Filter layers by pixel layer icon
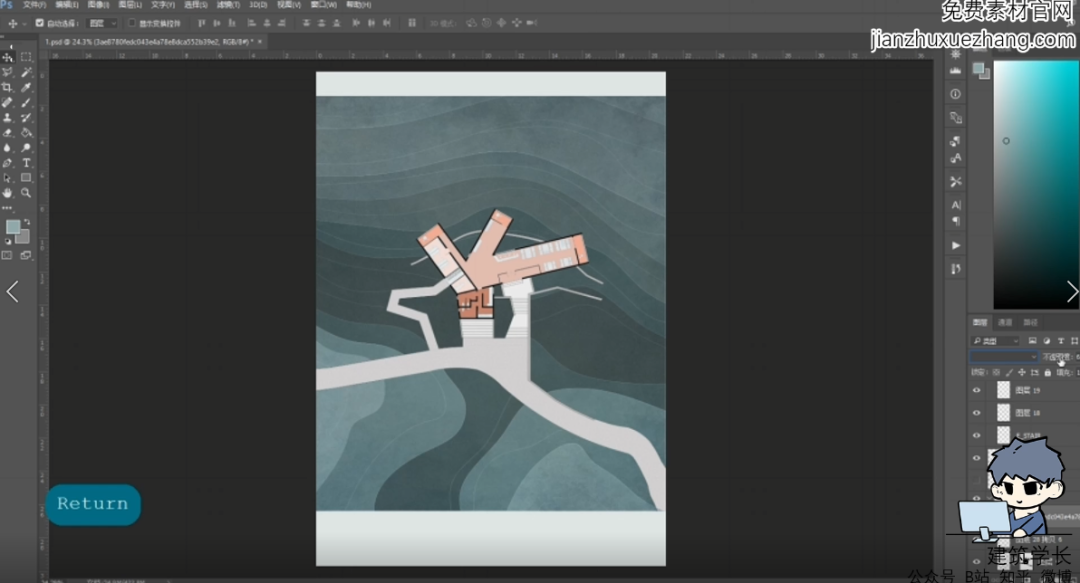The width and height of the screenshot is (1080, 583). pos(1032,341)
